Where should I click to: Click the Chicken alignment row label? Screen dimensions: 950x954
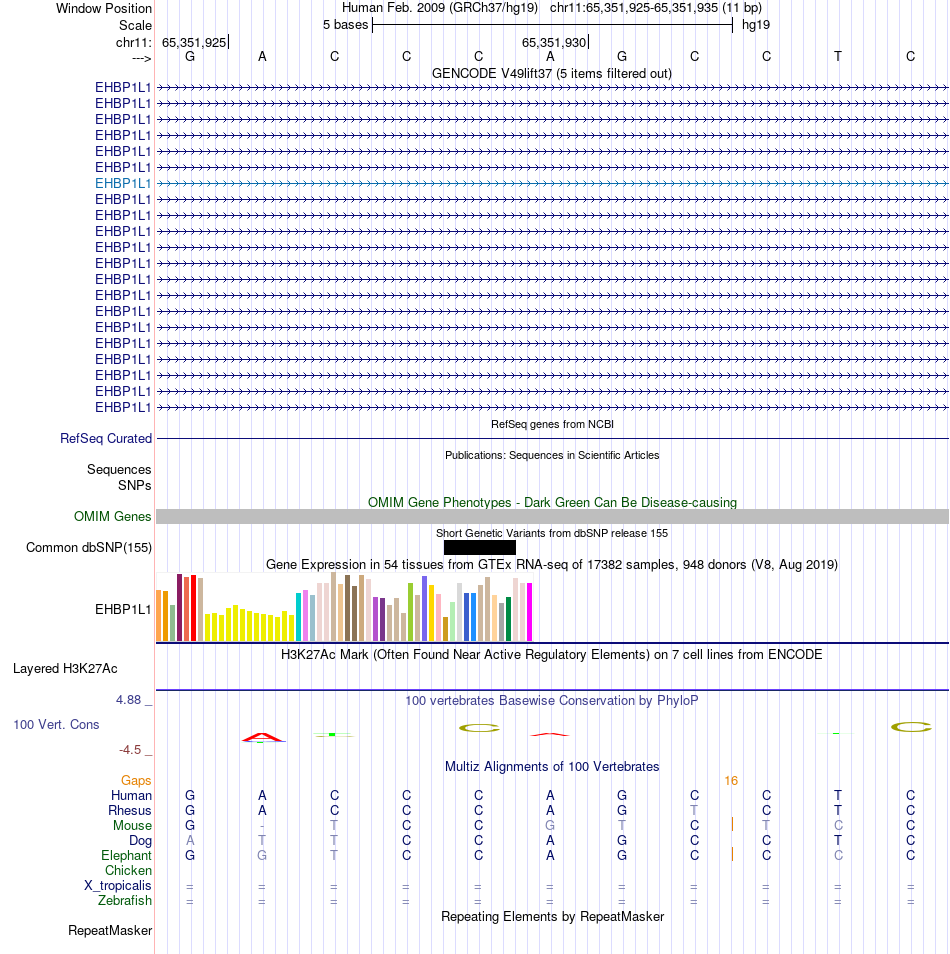pos(128,871)
